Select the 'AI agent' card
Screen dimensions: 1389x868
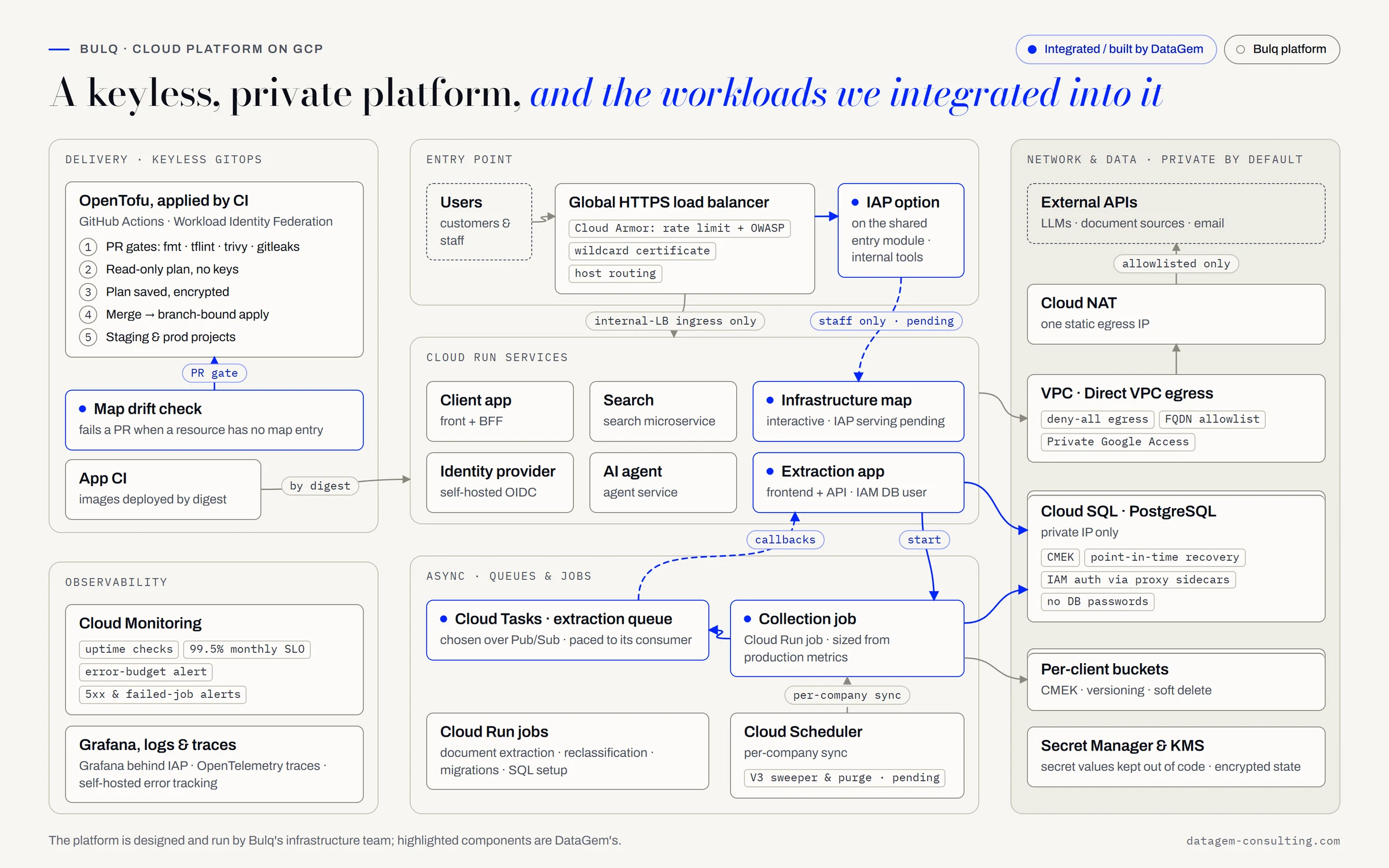(x=663, y=483)
